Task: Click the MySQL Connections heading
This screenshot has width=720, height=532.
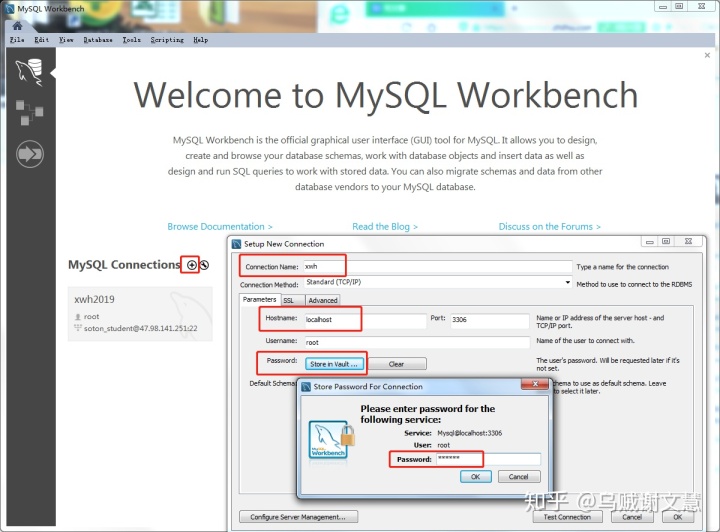Action: point(124,265)
